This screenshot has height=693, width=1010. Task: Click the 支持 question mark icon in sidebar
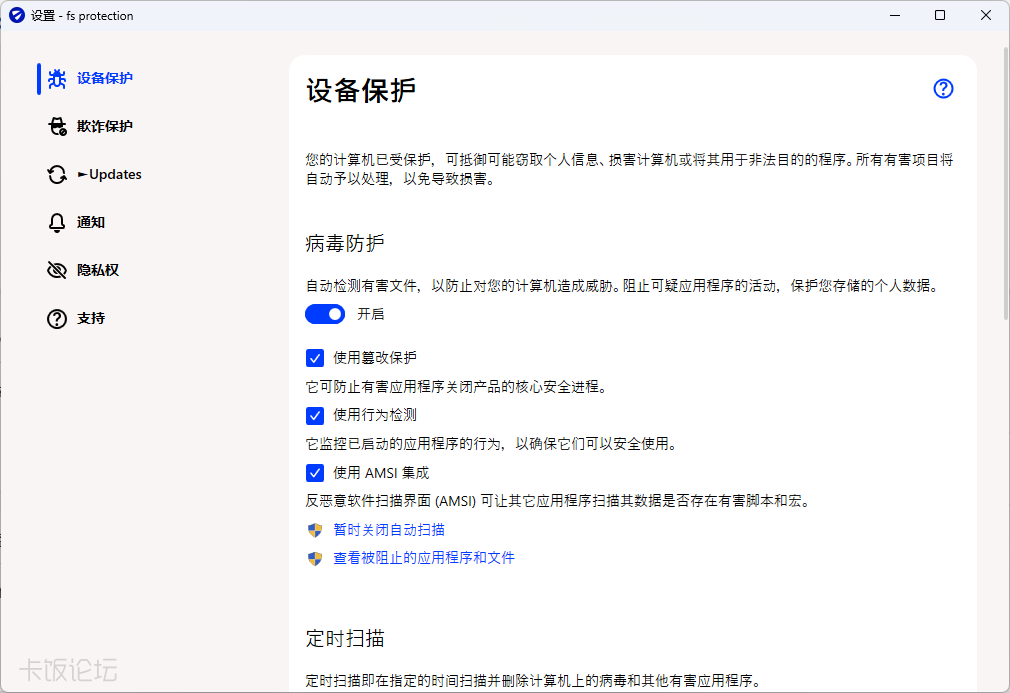(x=57, y=319)
